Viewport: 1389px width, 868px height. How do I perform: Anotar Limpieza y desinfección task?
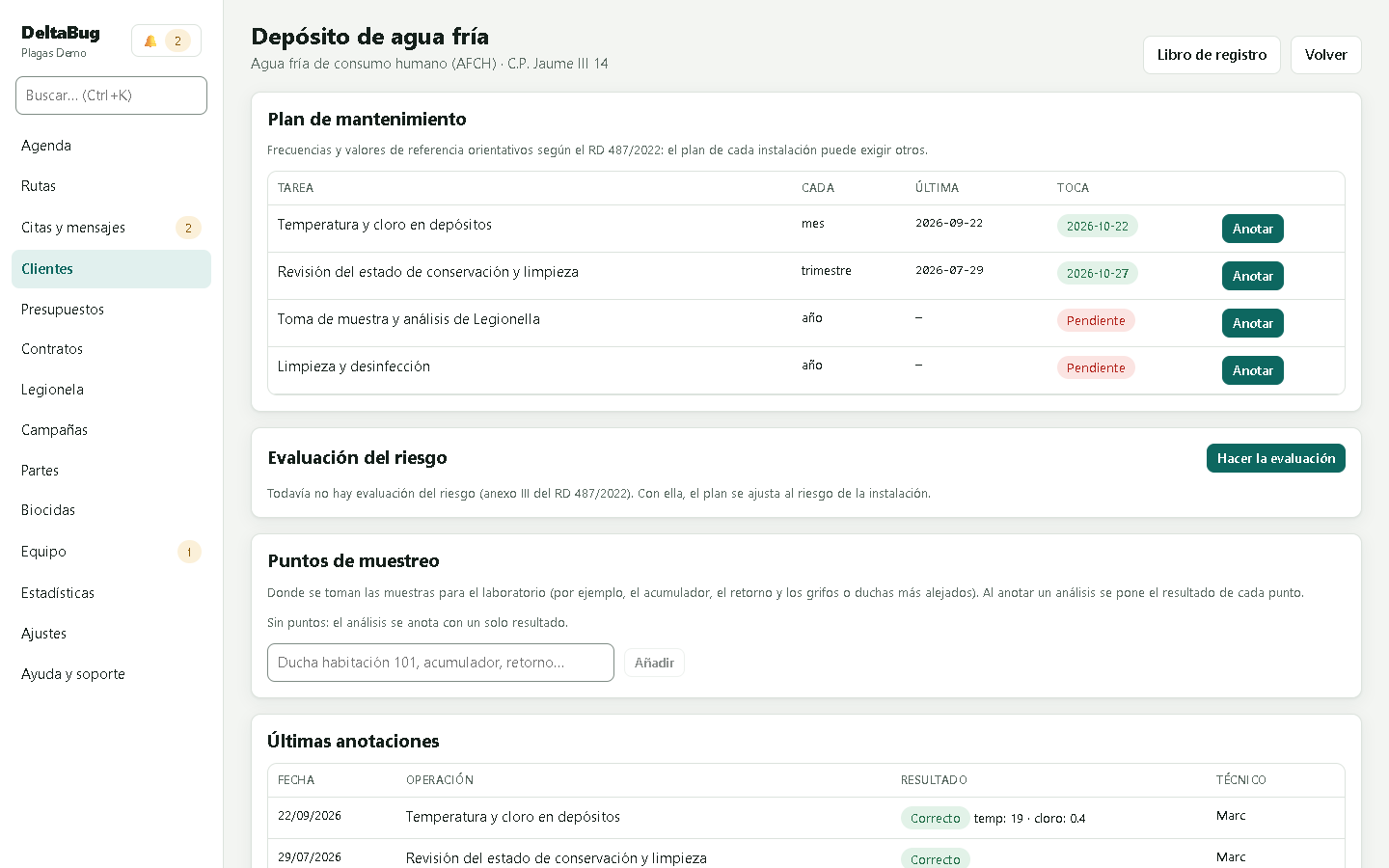click(1252, 370)
